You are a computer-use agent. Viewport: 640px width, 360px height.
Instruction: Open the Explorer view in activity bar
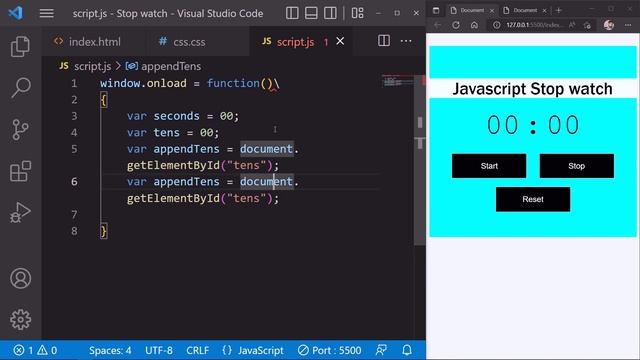pyautogui.click(x=20, y=46)
